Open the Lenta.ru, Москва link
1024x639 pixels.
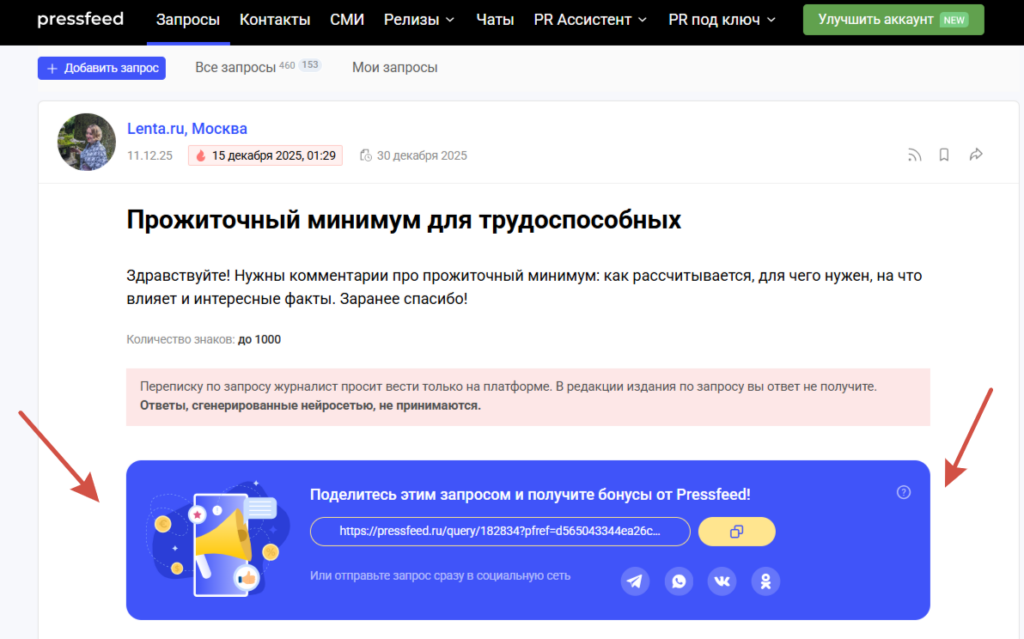point(187,129)
